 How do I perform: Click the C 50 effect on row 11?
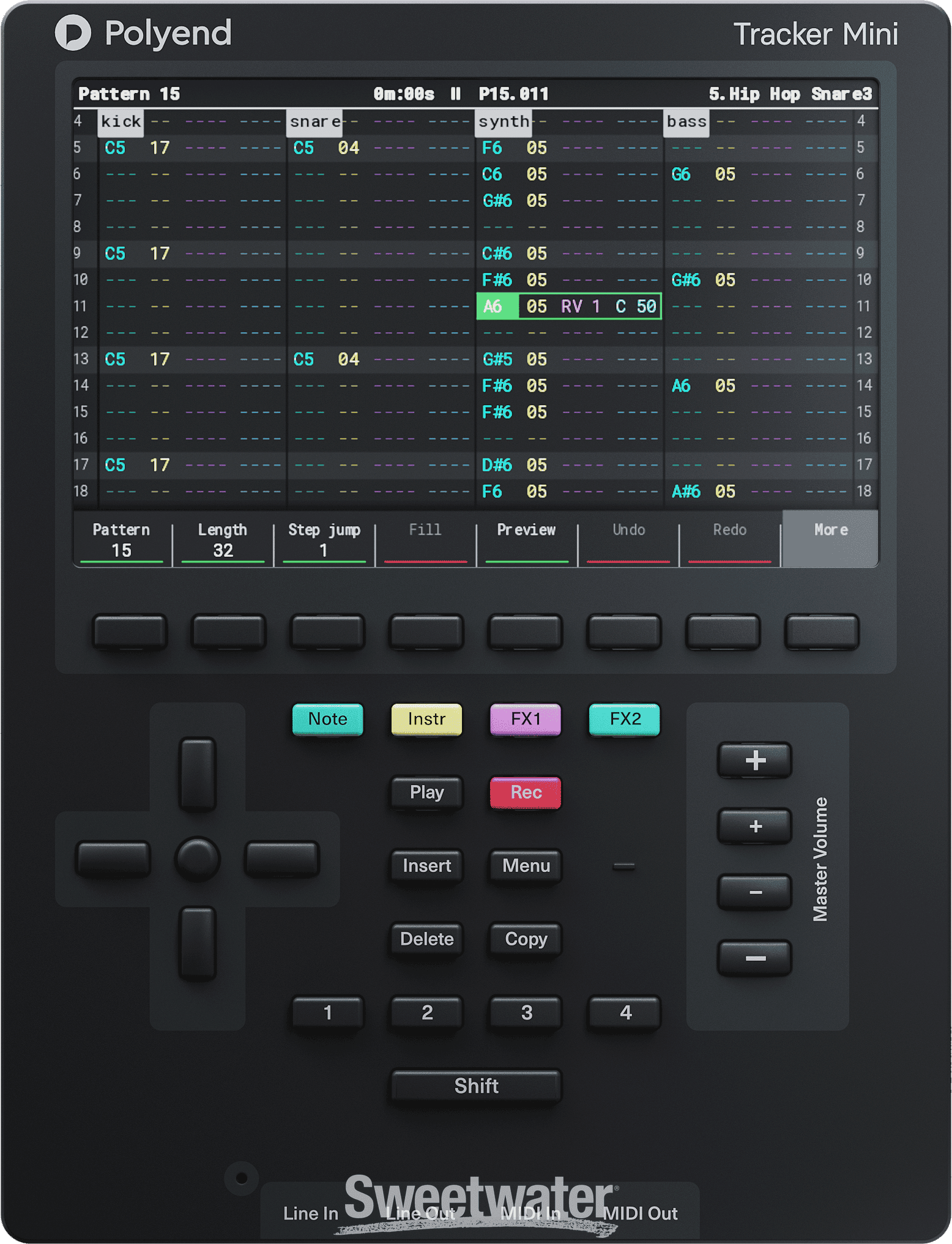[x=636, y=307]
